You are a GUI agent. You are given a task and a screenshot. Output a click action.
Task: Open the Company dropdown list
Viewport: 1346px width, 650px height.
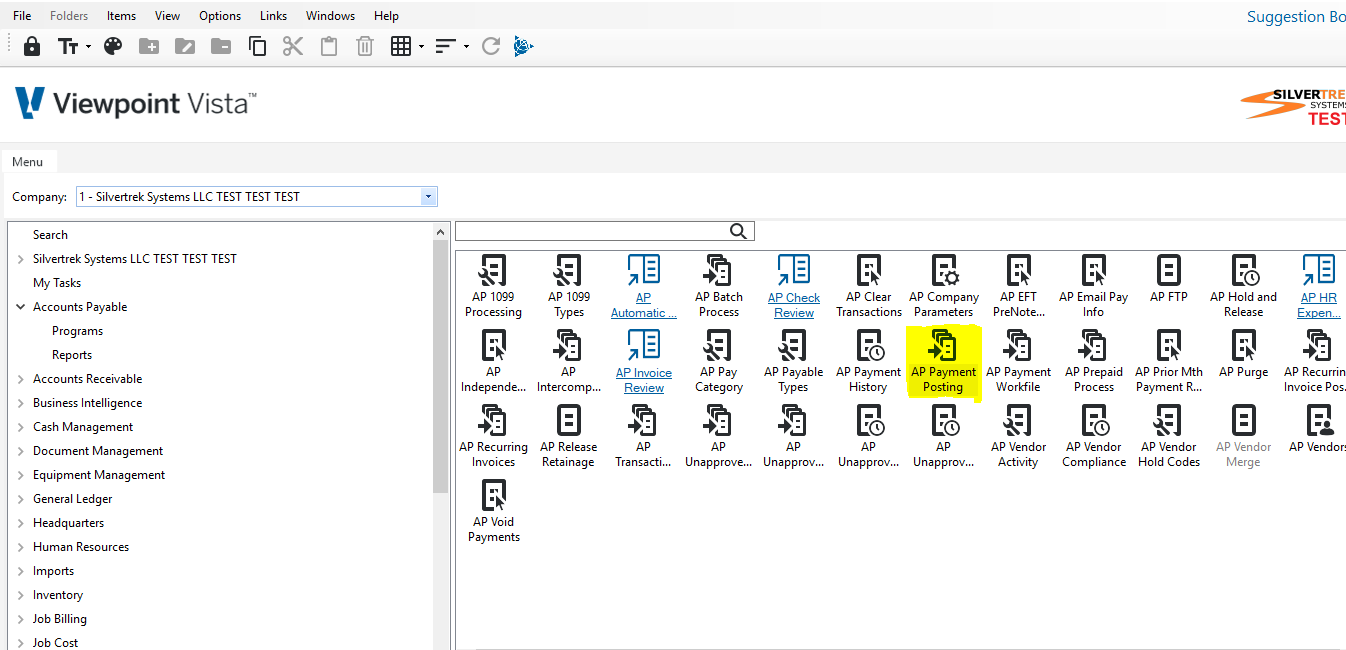[x=429, y=197]
